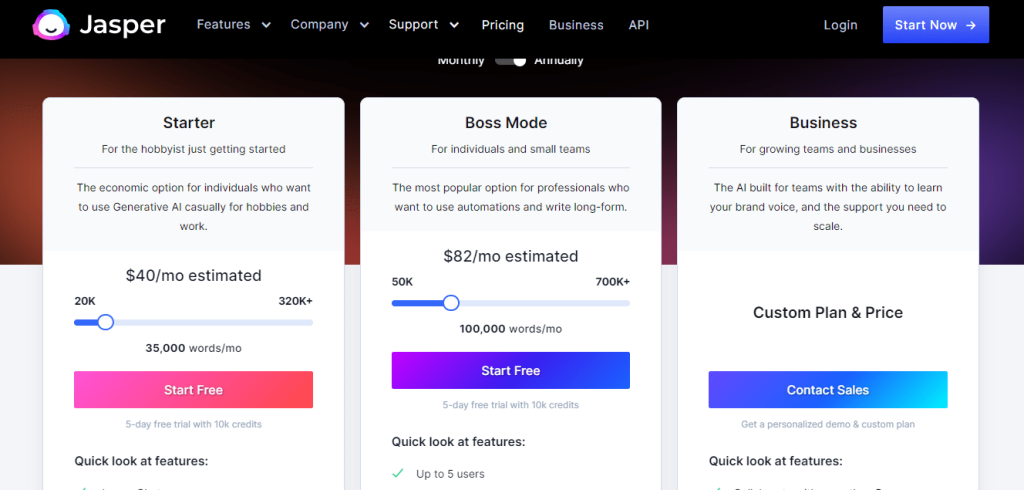Click the Start Now button
1024x490 pixels.
coord(936,25)
